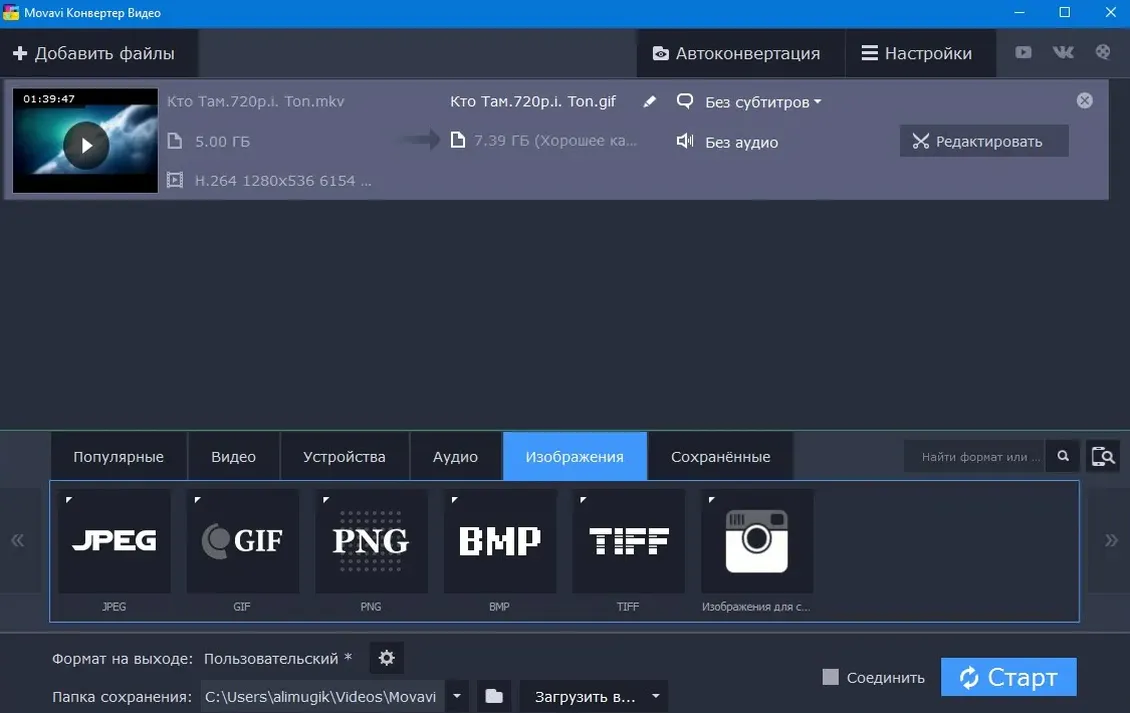The image size is (1130, 713).
Task: Switch to the Устройства tab
Action: [x=344, y=456]
